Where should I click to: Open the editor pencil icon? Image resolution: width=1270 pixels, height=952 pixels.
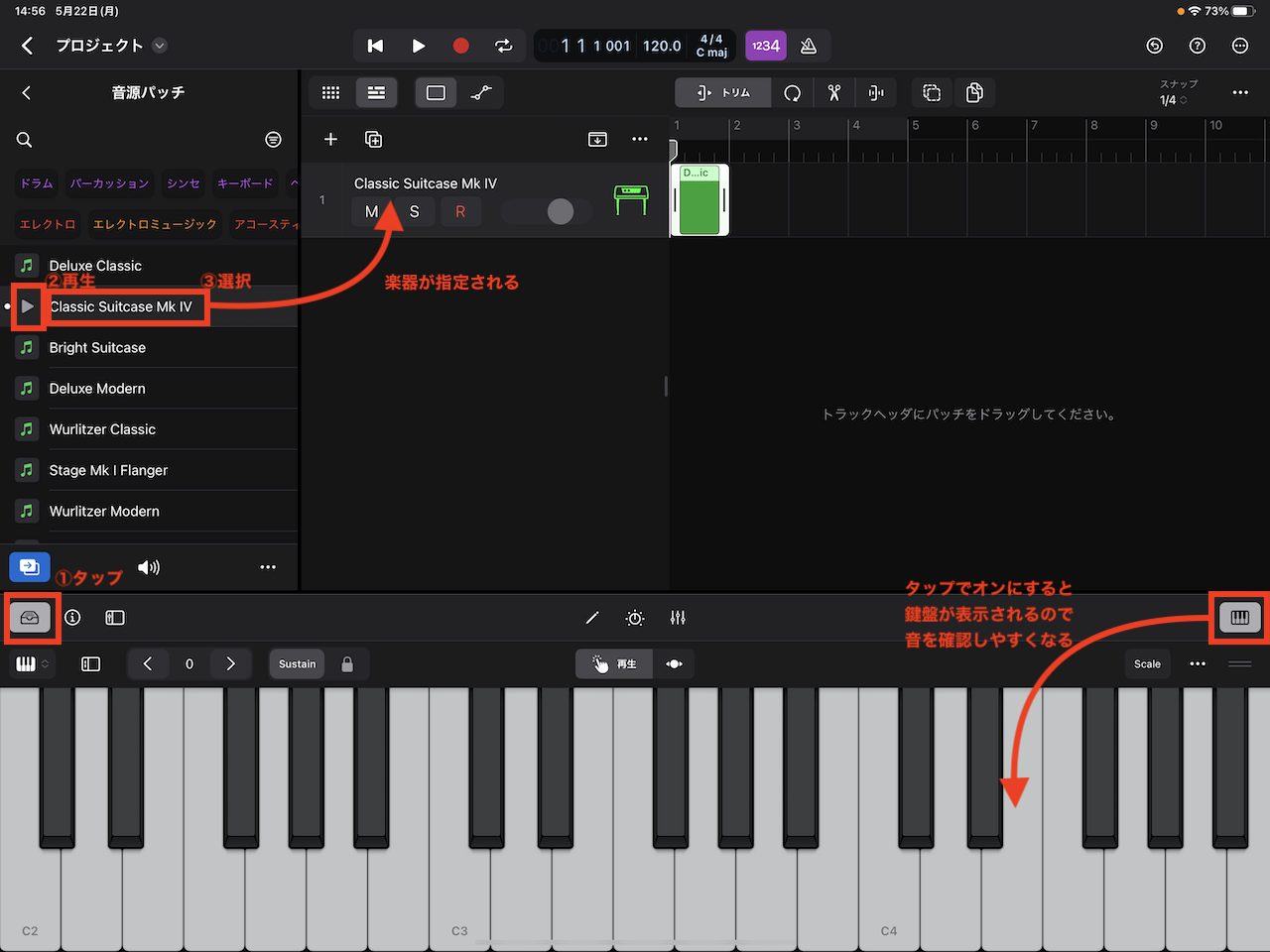point(592,618)
